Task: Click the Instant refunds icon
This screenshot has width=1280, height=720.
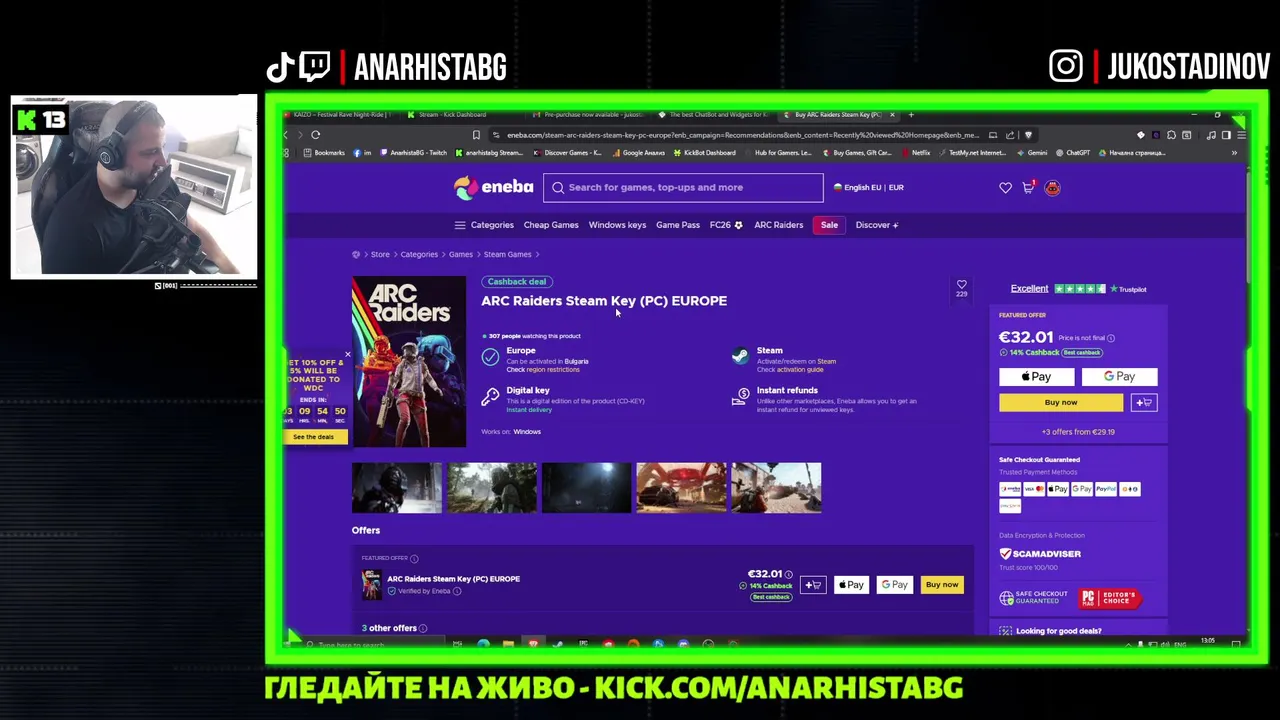Action: (x=739, y=397)
